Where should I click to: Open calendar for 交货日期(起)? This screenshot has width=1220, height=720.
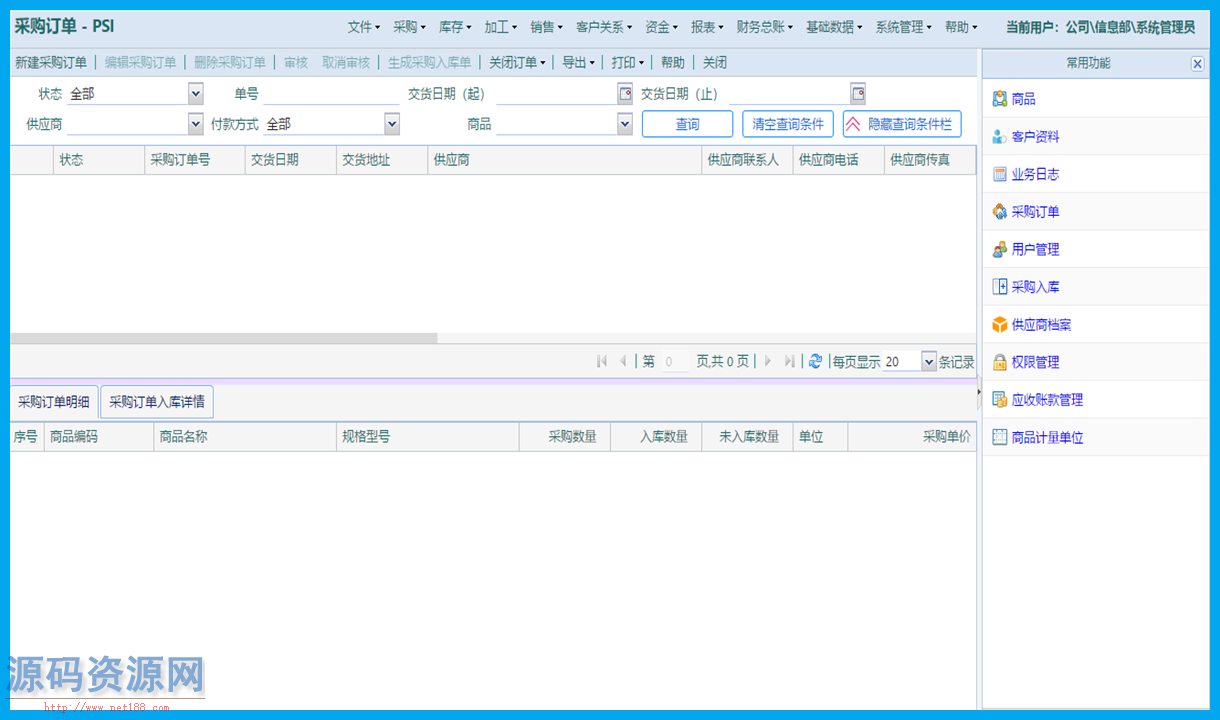(x=626, y=94)
